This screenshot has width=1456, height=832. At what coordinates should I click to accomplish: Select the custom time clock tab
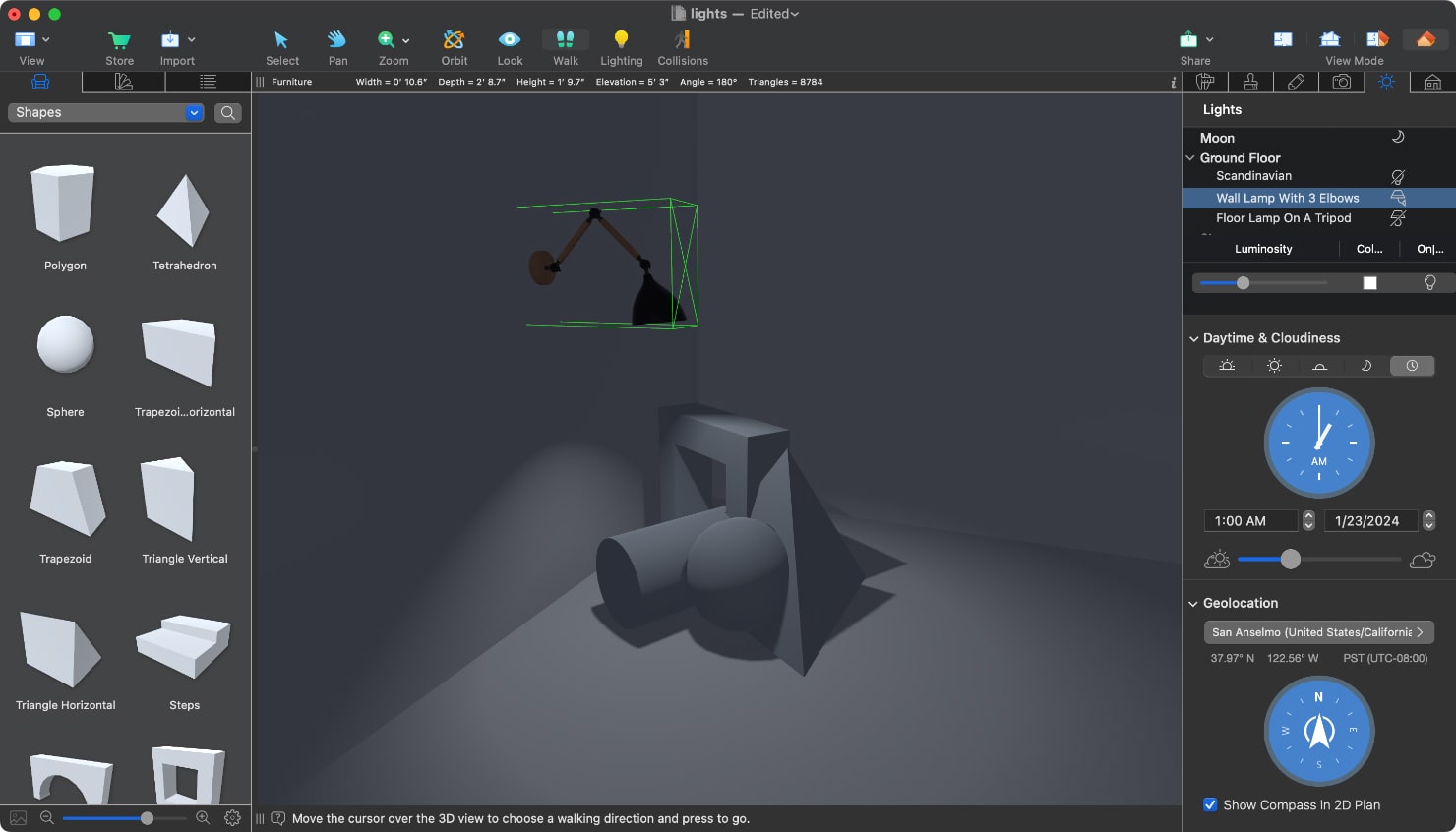1411,366
